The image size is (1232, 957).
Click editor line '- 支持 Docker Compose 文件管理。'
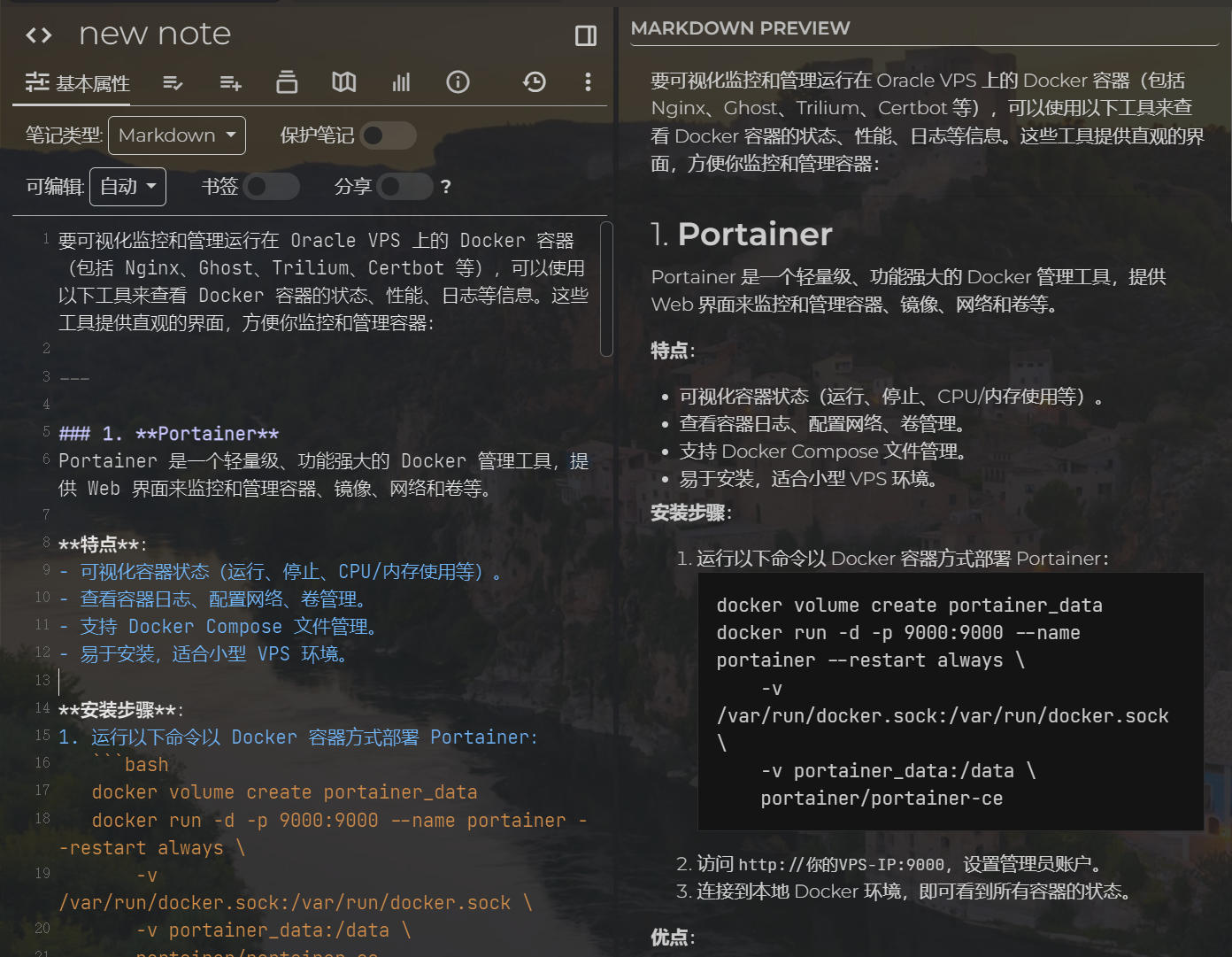(219, 627)
